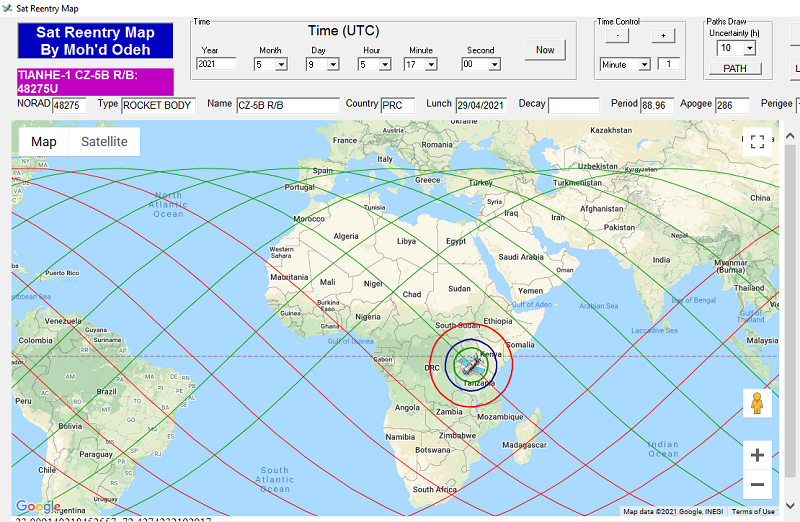Click the Terms of Use link

tap(753, 511)
